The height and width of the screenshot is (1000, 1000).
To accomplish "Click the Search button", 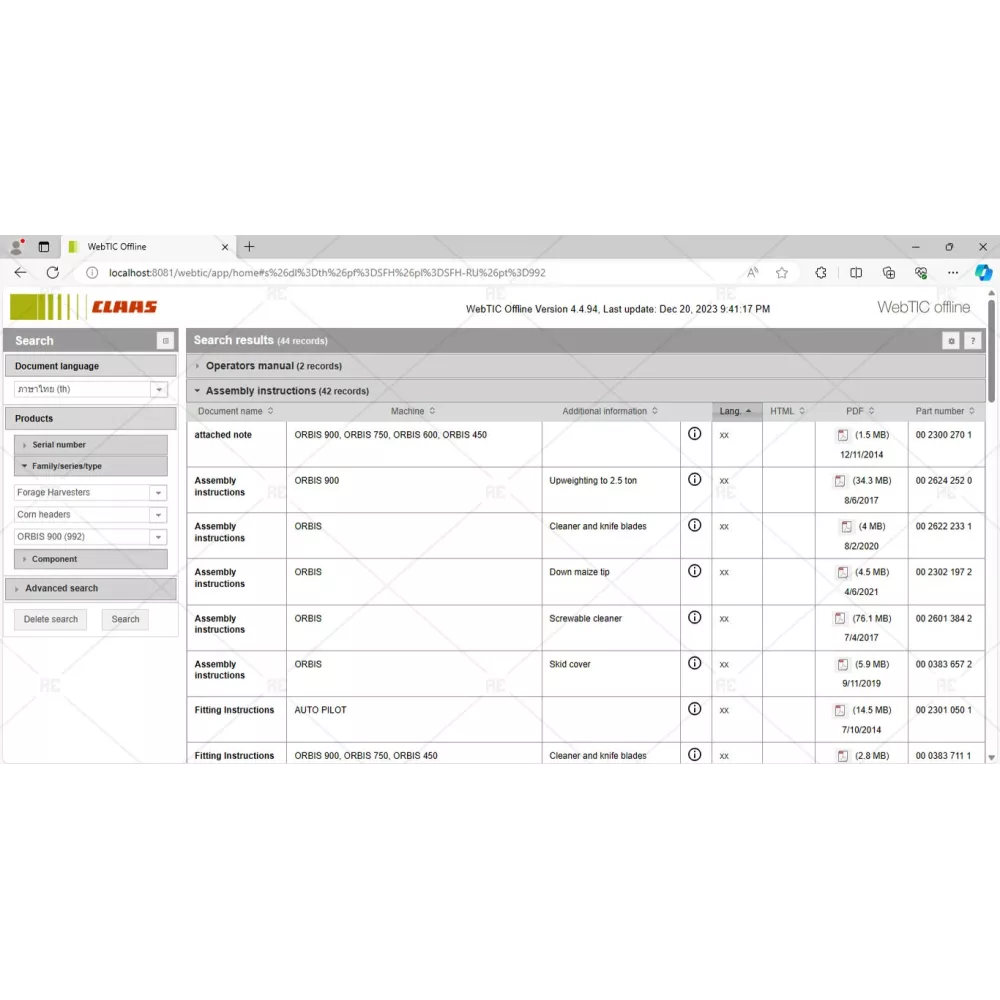I will (125, 619).
